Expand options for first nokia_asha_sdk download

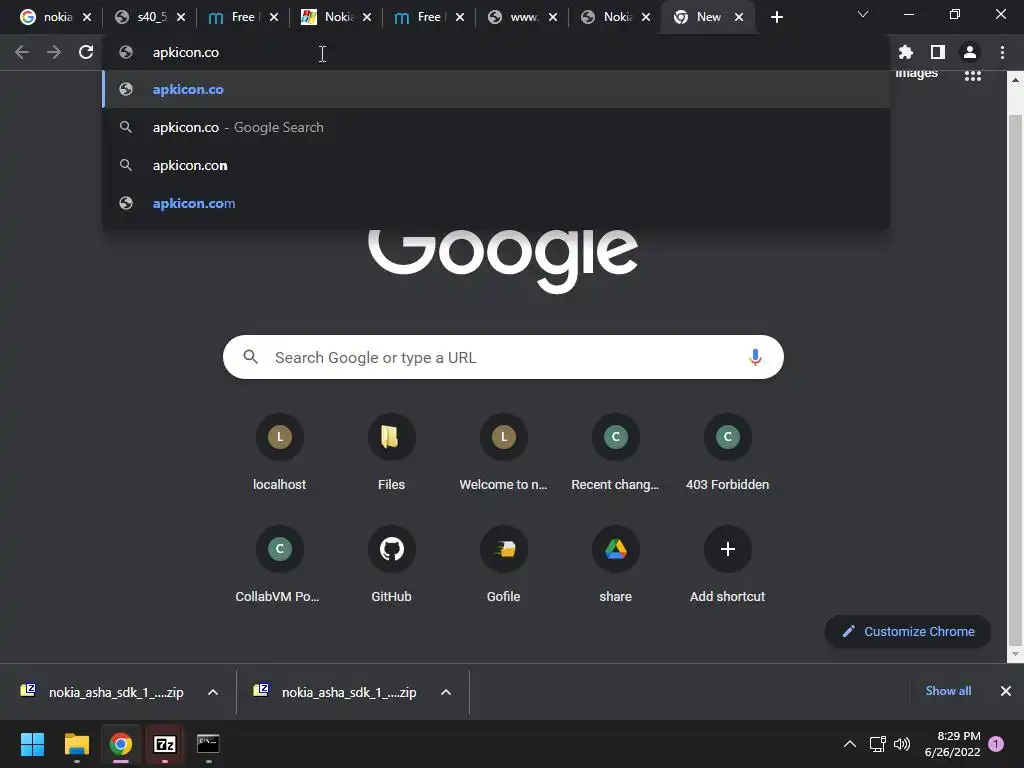click(213, 692)
